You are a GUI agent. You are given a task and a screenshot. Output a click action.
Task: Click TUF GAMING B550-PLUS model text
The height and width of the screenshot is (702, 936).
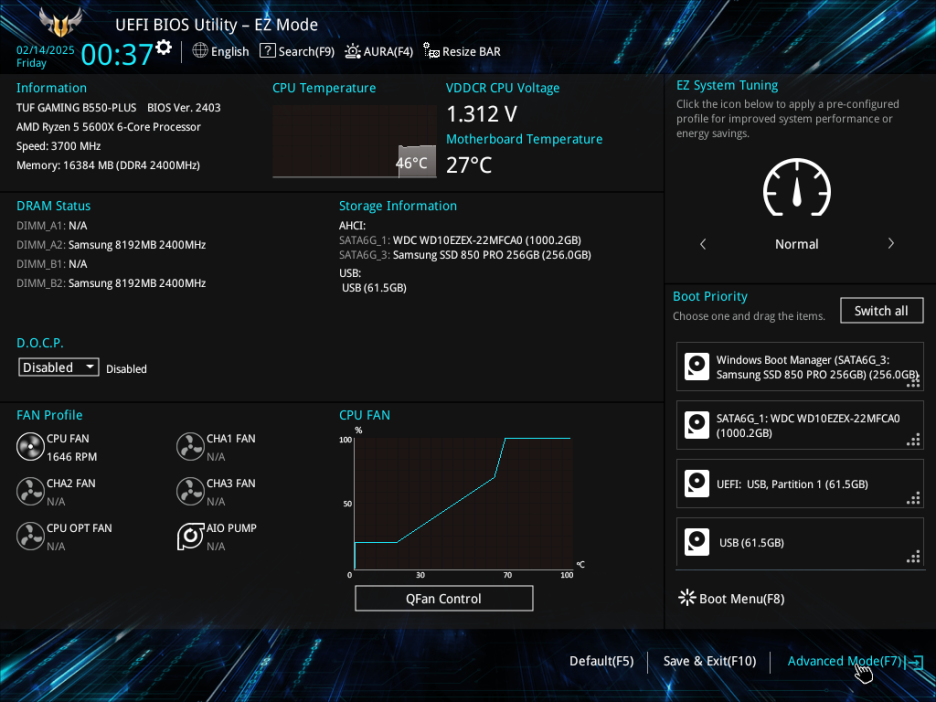76,107
